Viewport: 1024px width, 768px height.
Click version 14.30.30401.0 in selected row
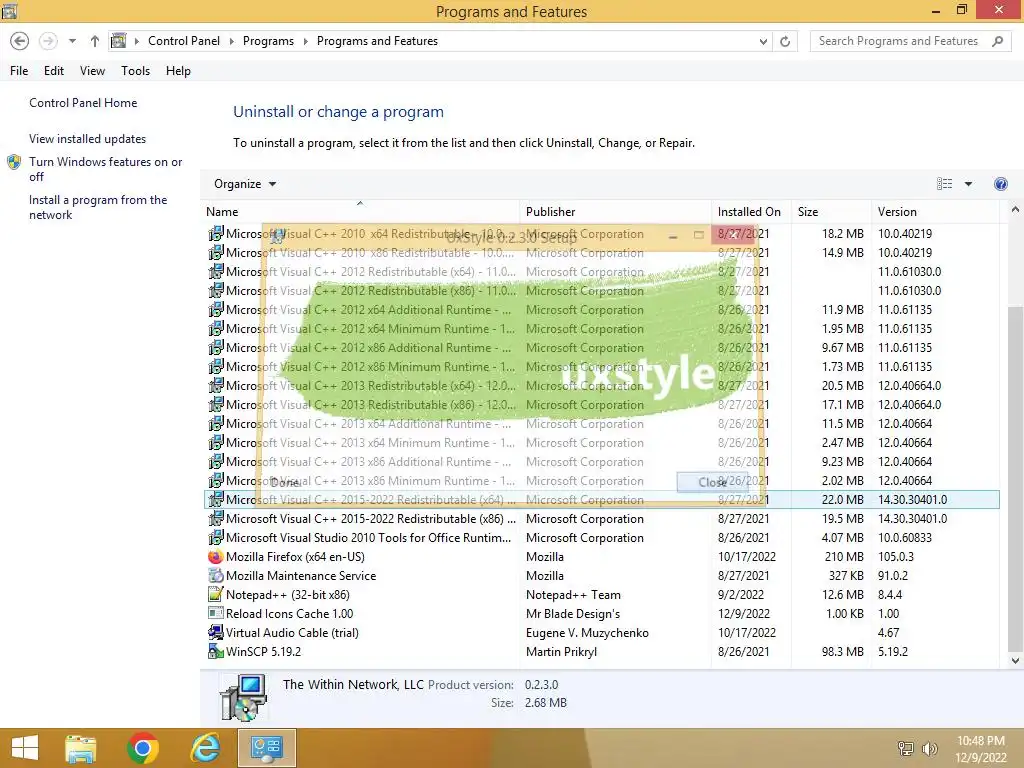(912, 500)
